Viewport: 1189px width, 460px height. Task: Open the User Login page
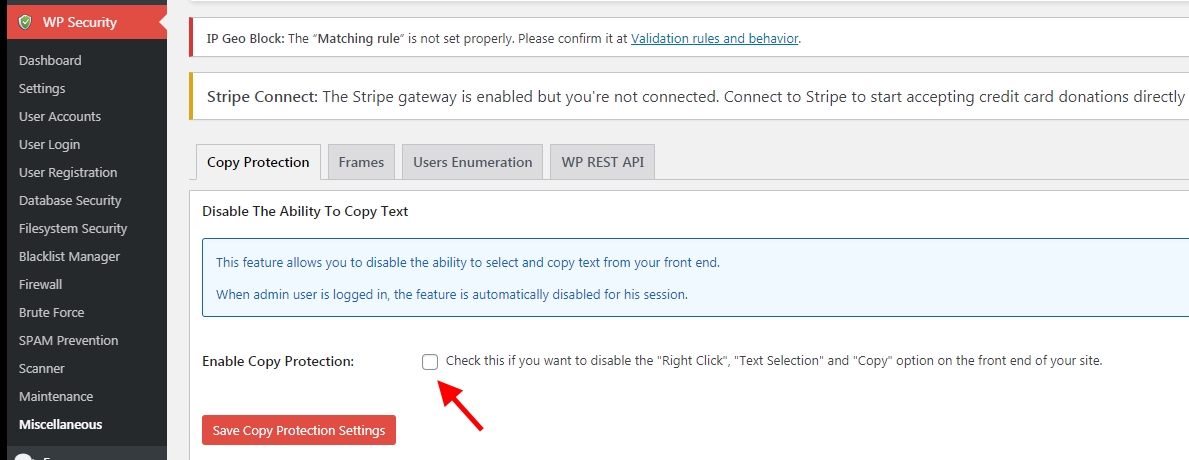tap(49, 144)
